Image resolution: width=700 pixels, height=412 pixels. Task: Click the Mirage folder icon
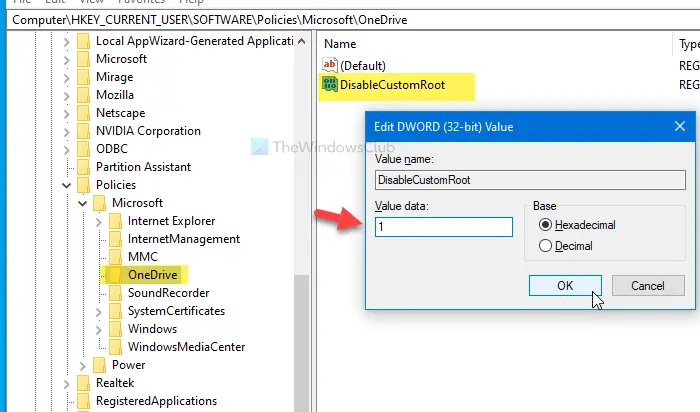(x=83, y=77)
